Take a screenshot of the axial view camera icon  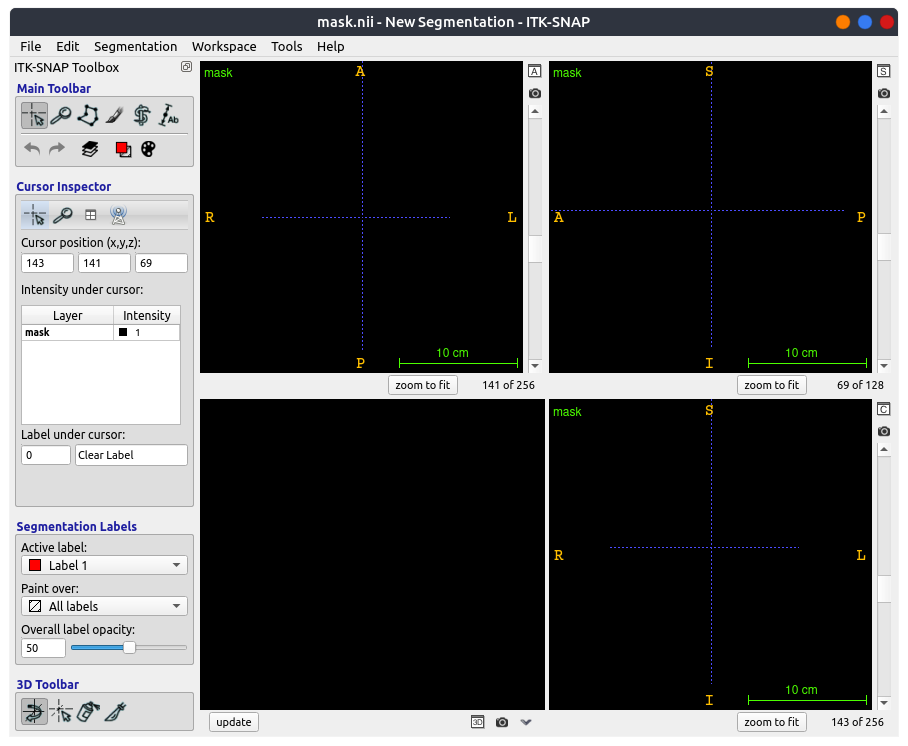pyautogui.click(x=535, y=92)
